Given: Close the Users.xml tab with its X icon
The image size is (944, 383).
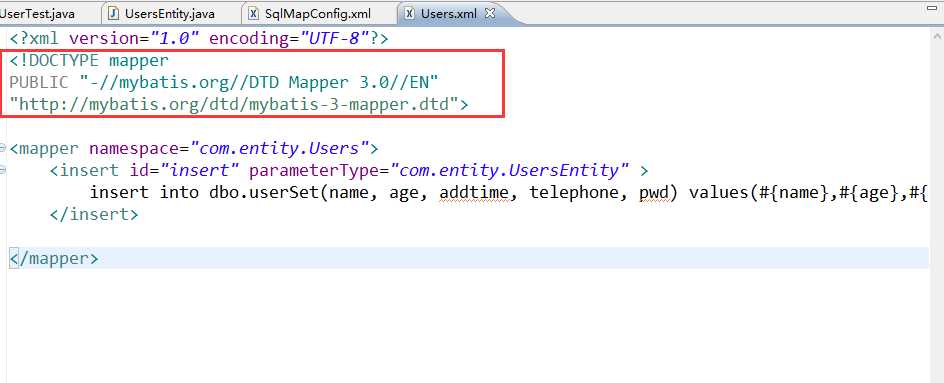Looking at the screenshot, I should [490, 13].
